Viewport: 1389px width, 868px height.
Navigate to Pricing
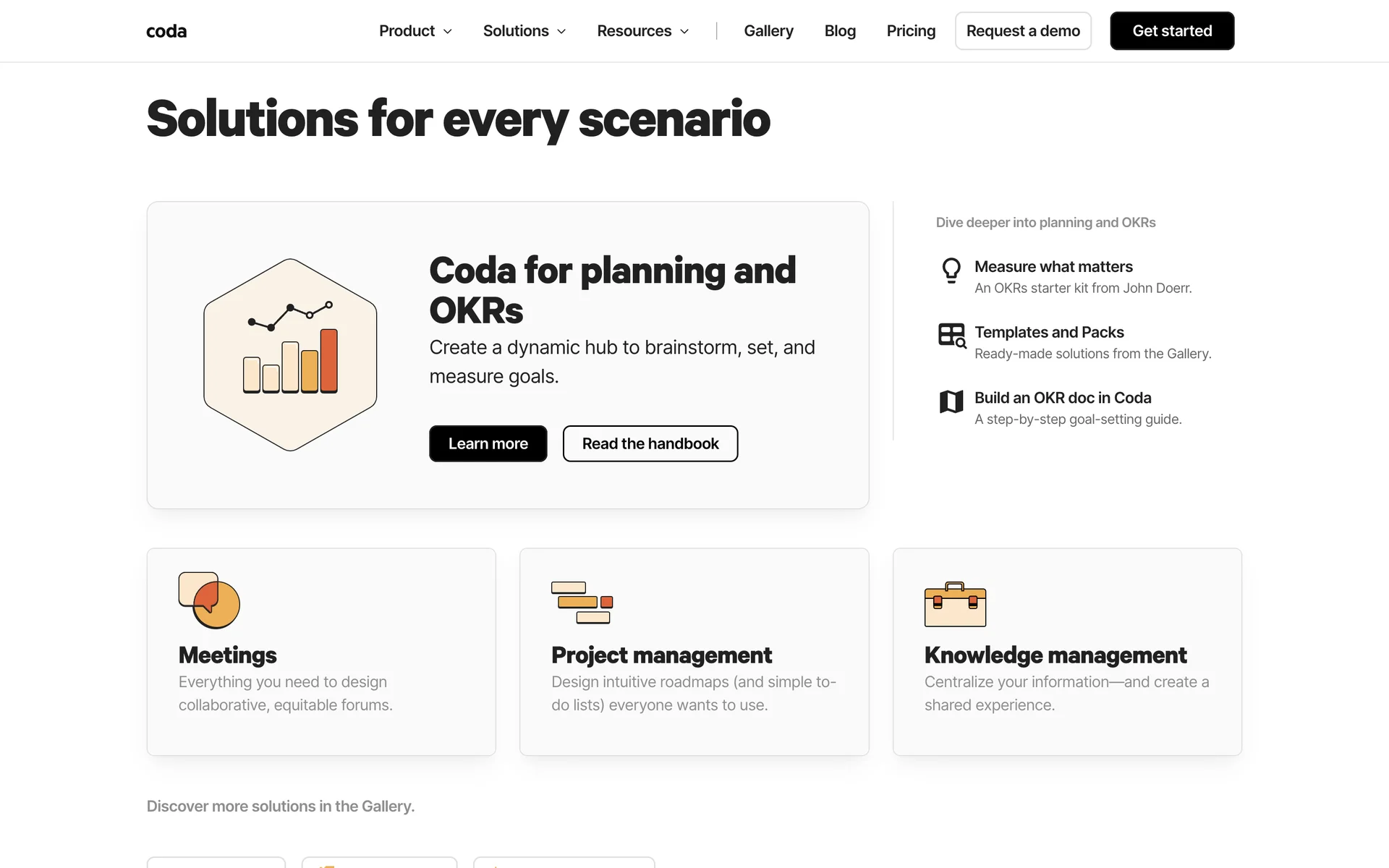coord(911,31)
